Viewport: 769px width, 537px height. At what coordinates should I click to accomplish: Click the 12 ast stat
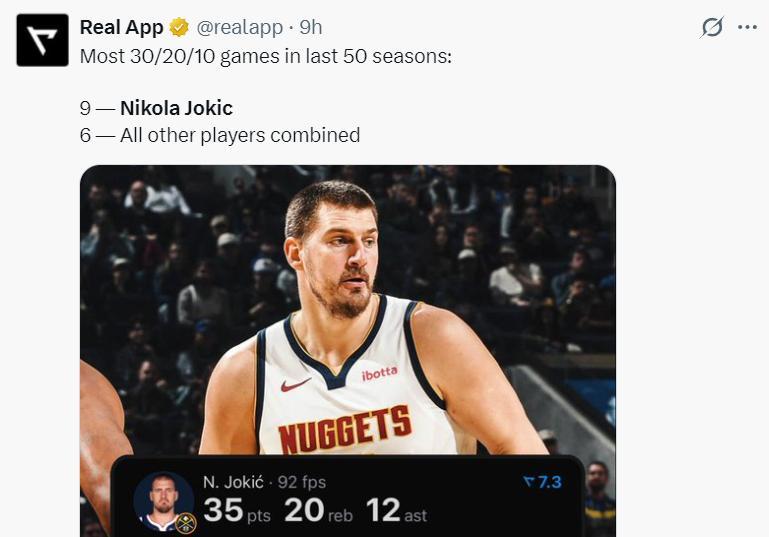pyautogui.click(x=396, y=511)
